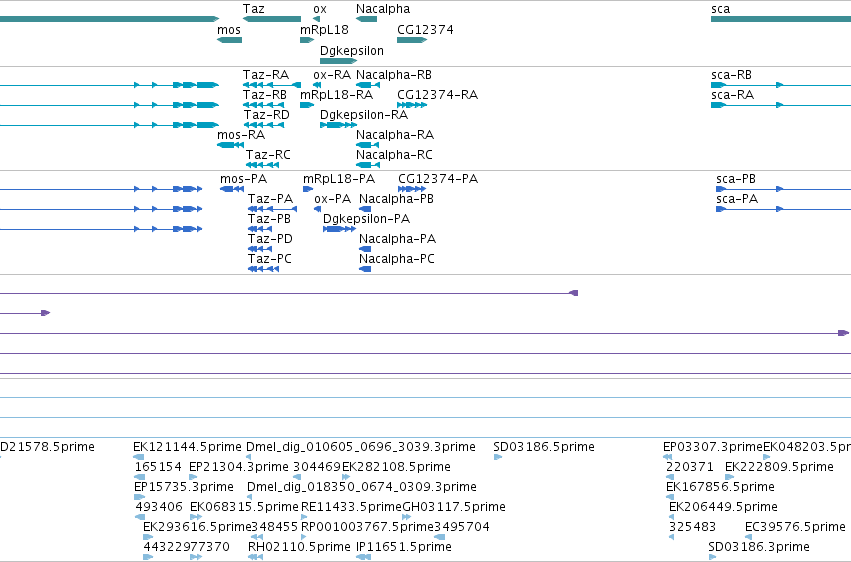Click the RP001003767.5prime EST label
Viewport: 851px width, 562px height.
point(367,527)
